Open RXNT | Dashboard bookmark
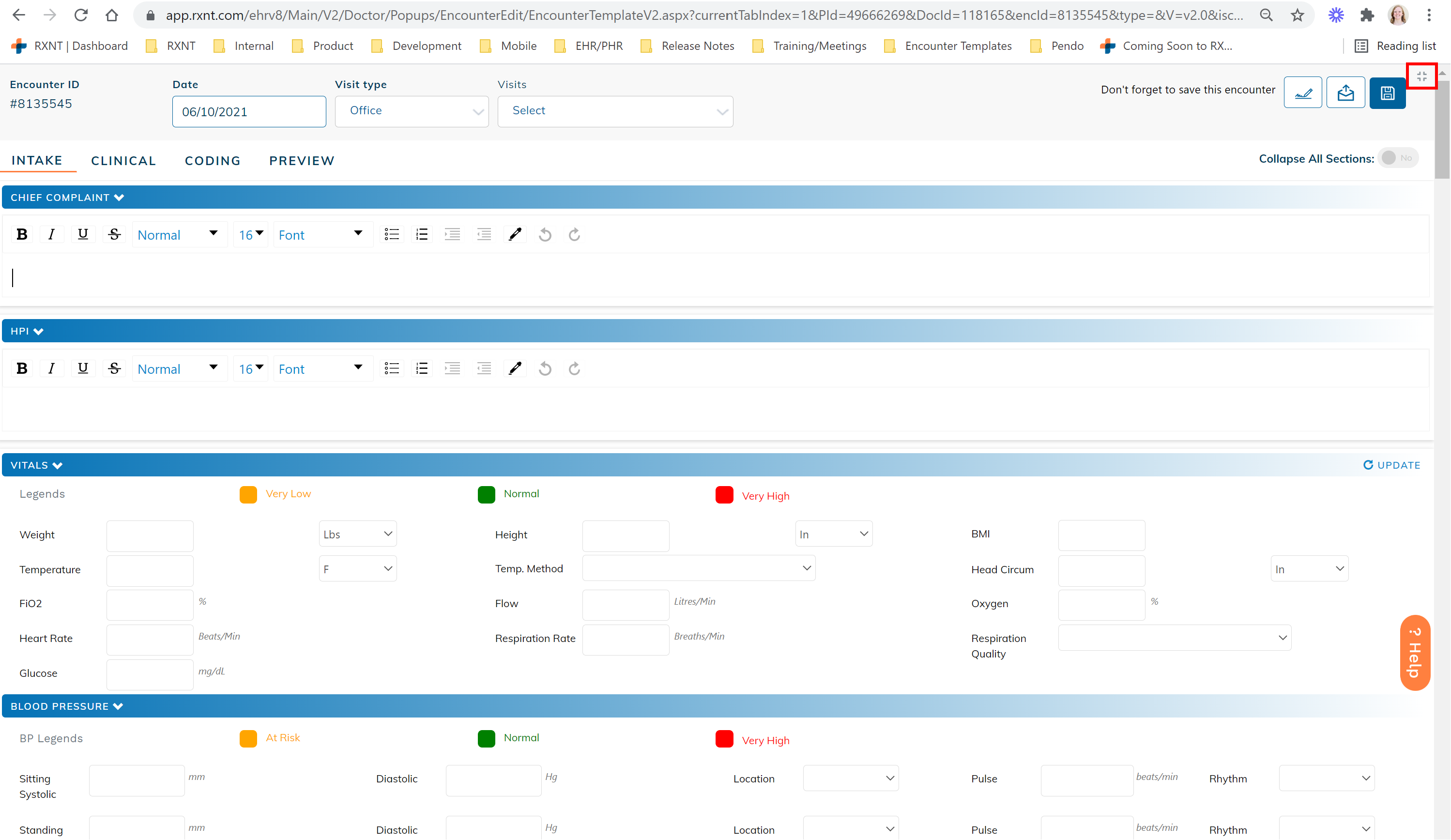 [70, 46]
